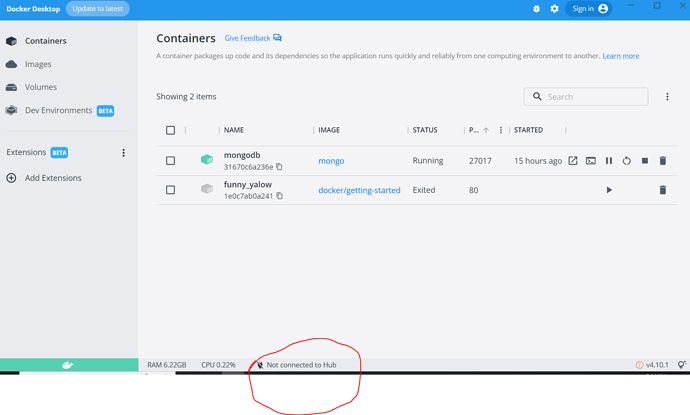Open the Learn more link

click(x=620, y=56)
